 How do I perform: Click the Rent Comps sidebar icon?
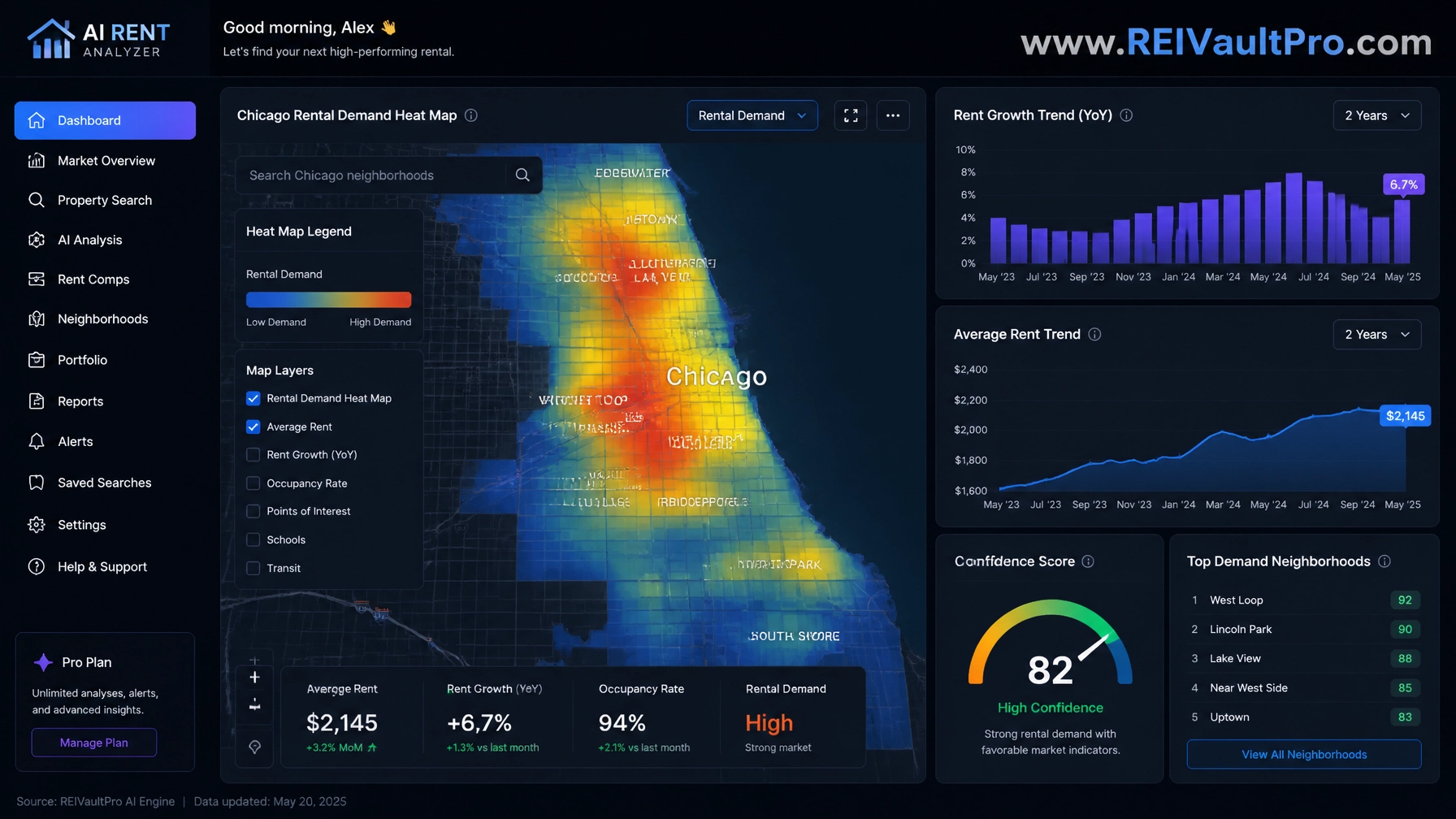point(37,279)
